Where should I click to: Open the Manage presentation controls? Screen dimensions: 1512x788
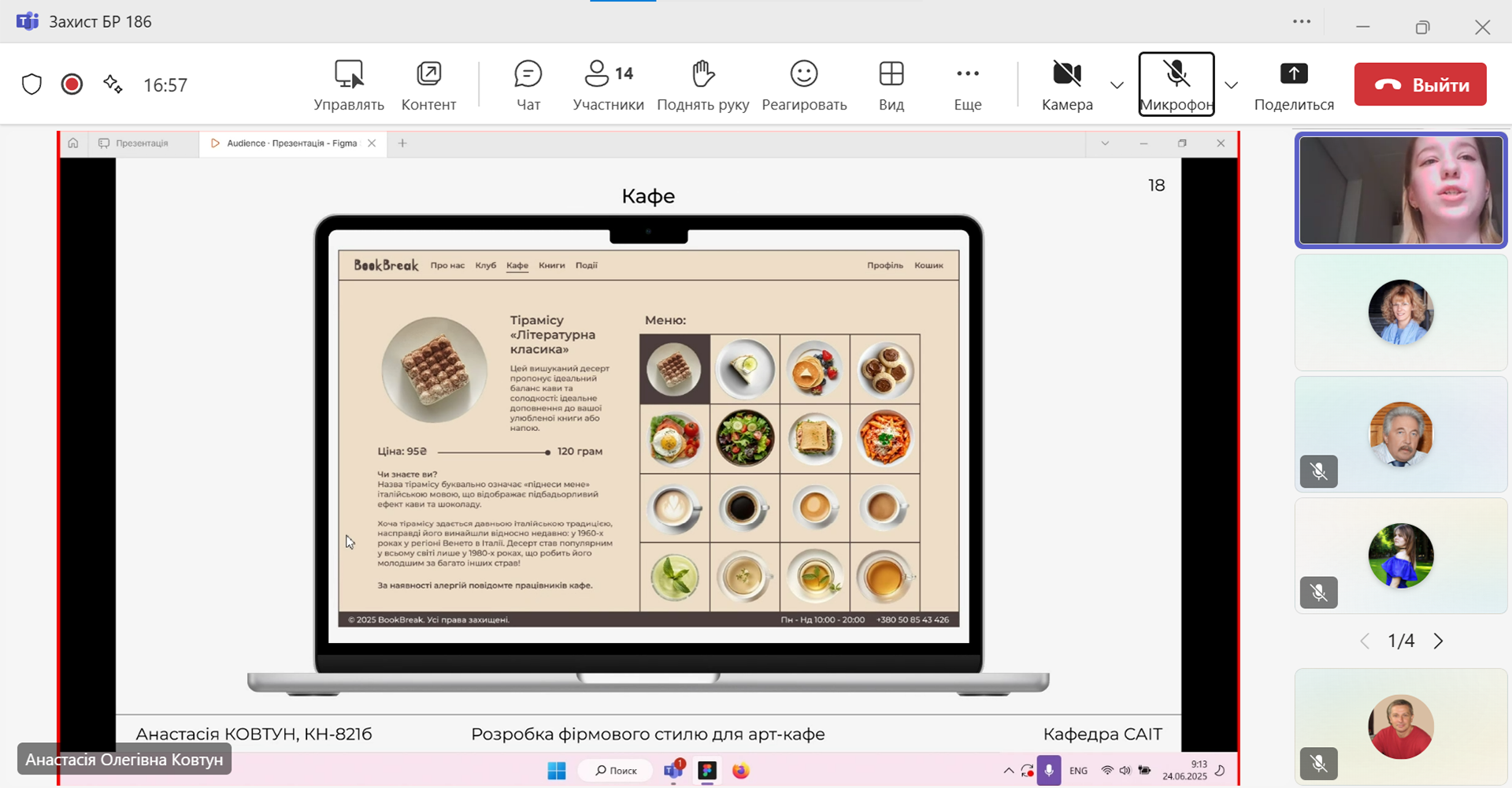(x=349, y=85)
